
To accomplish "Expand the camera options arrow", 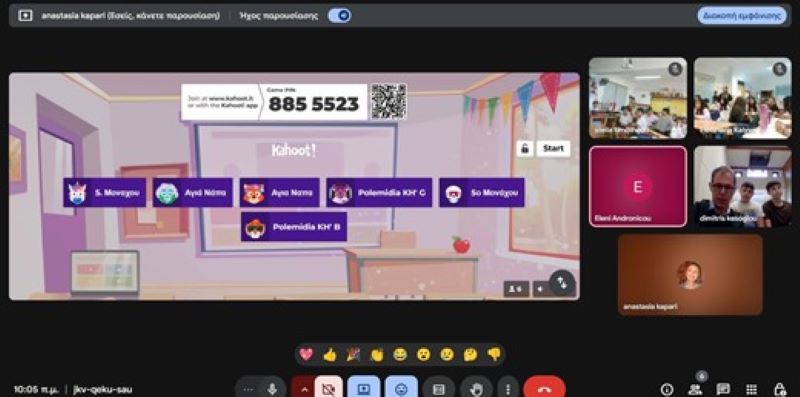I will [x=304, y=389].
